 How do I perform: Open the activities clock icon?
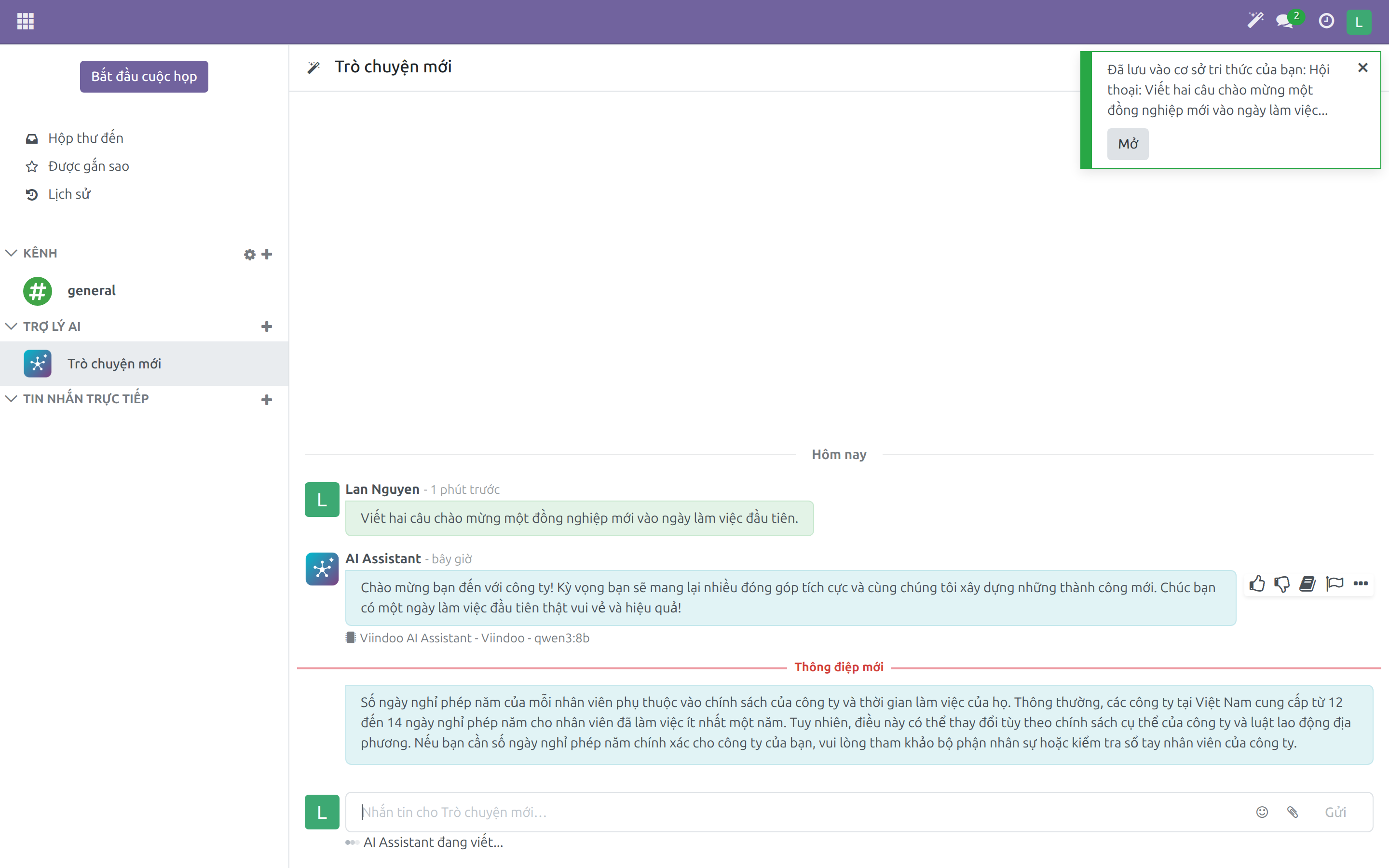click(x=1326, y=21)
